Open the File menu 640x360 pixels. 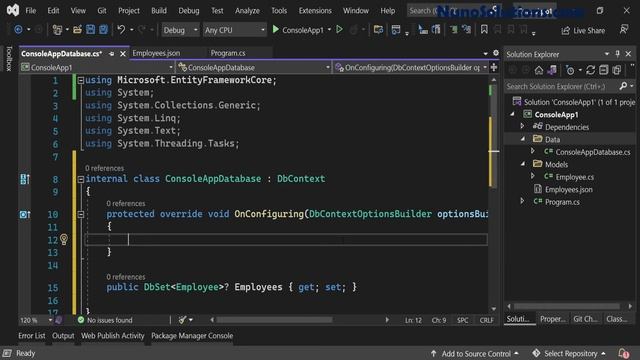[31, 11]
